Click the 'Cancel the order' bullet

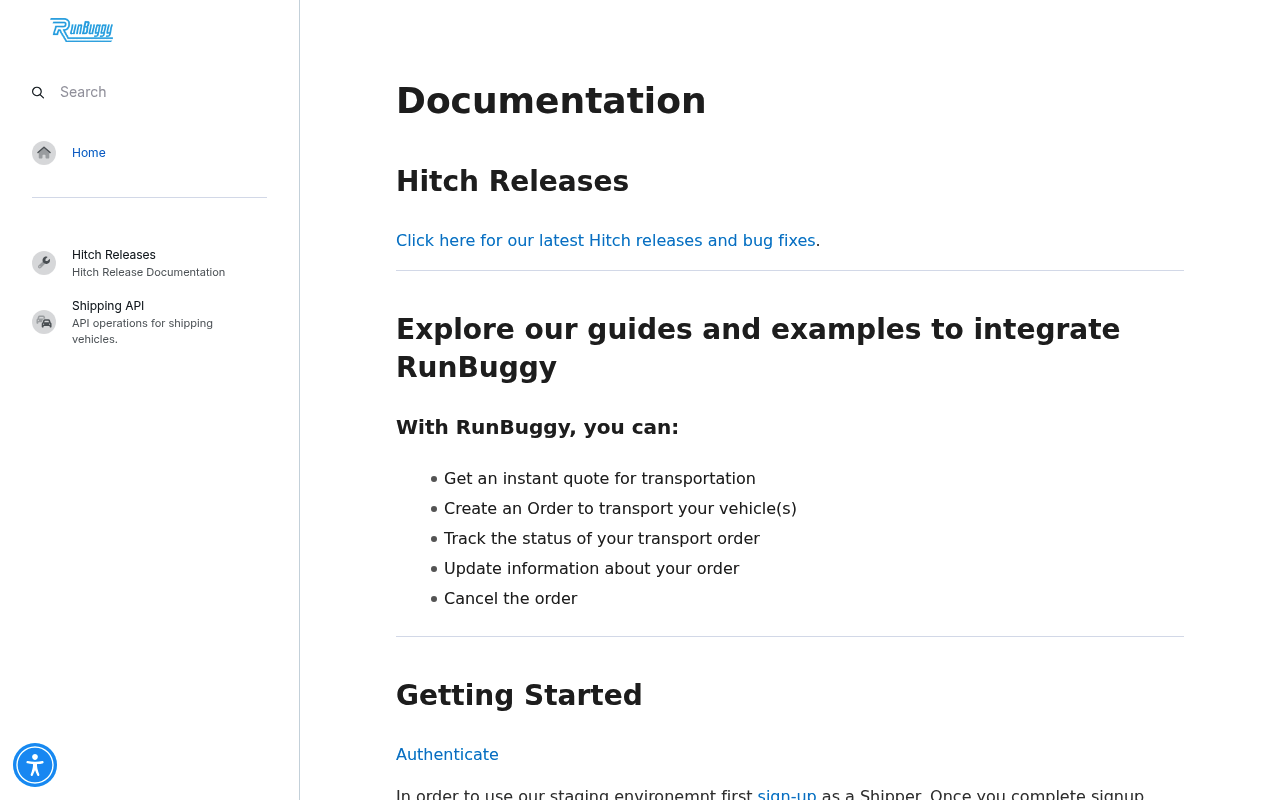[x=511, y=598]
